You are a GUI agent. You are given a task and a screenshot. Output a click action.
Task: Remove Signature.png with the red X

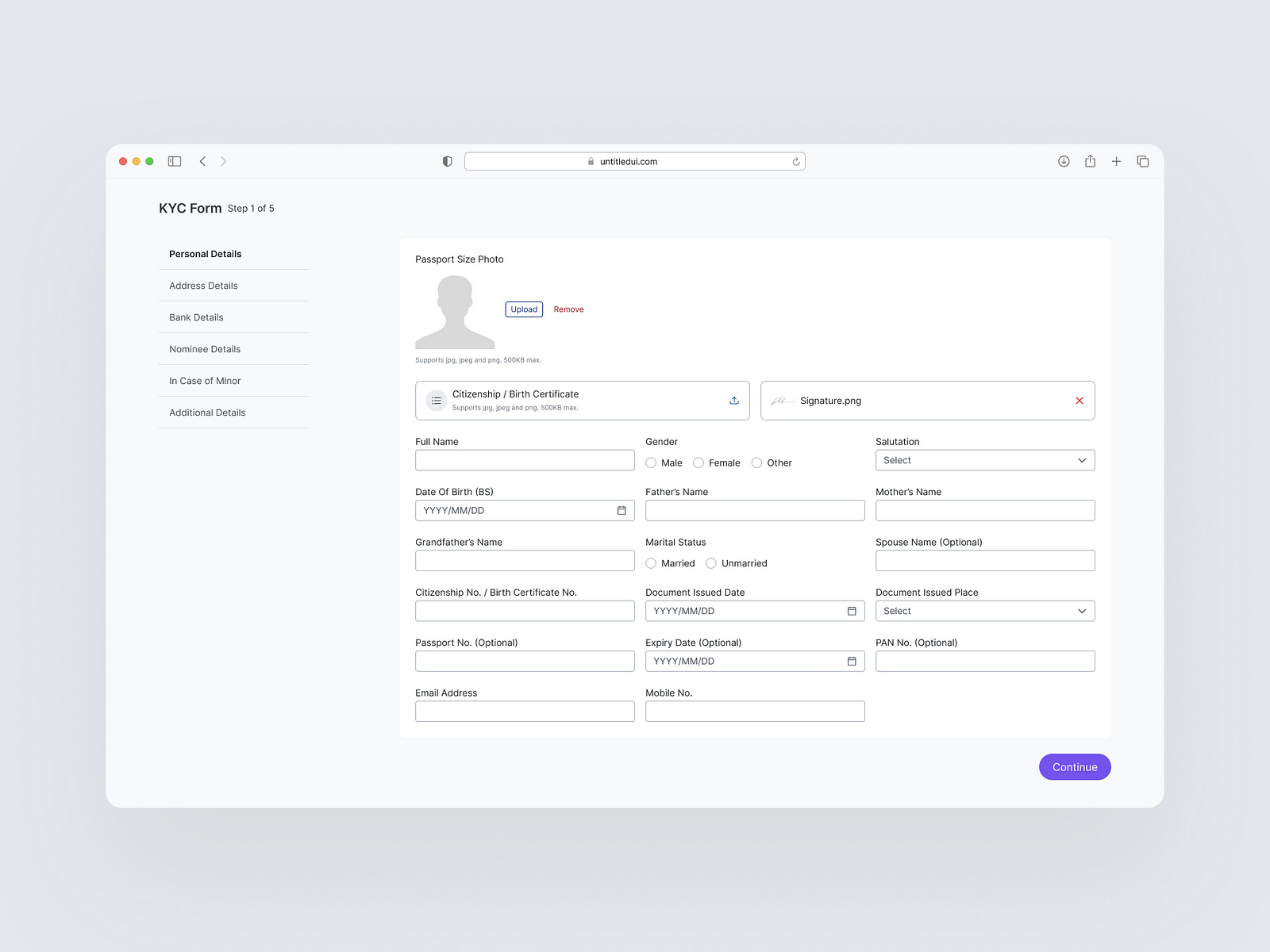pos(1079,401)
